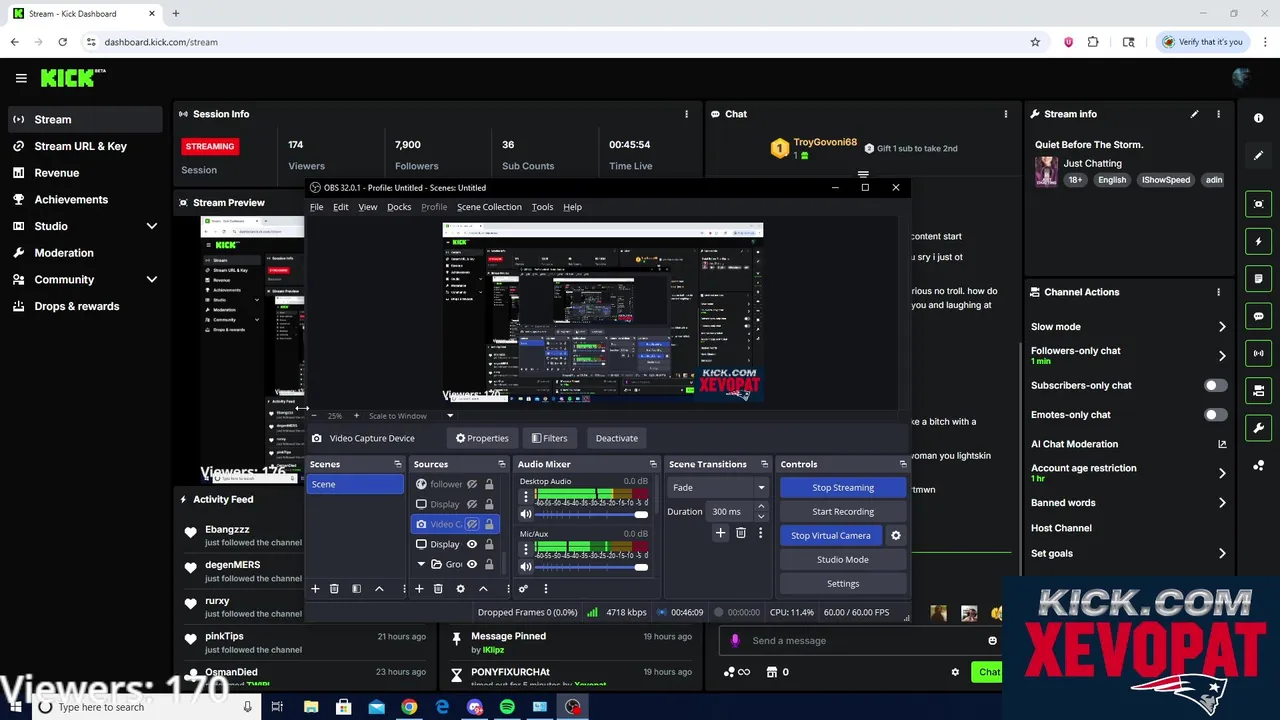Toggle lock on Video Capture source

[489, 524]
